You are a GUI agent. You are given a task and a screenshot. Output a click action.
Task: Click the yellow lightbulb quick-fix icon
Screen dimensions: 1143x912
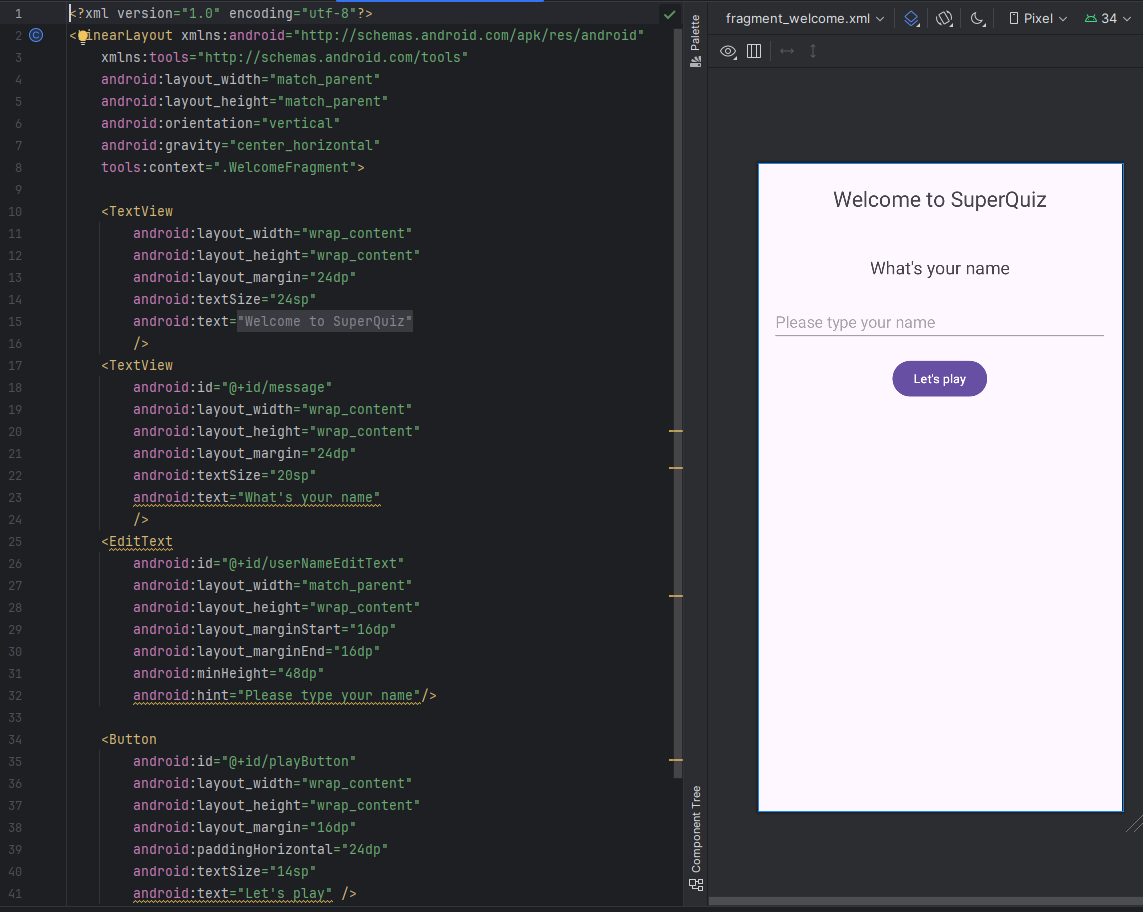click(x=84, y=36)
